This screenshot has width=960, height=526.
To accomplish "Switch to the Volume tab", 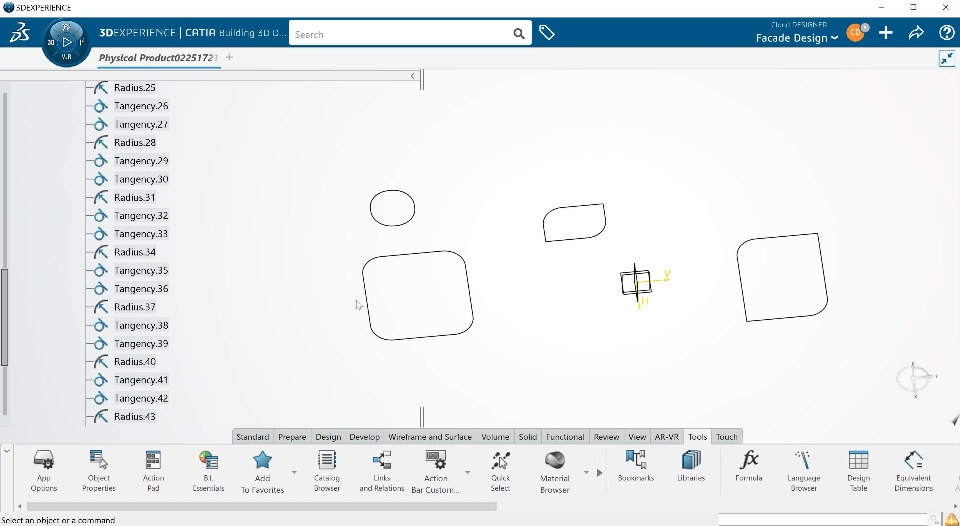I will [495, 437].
